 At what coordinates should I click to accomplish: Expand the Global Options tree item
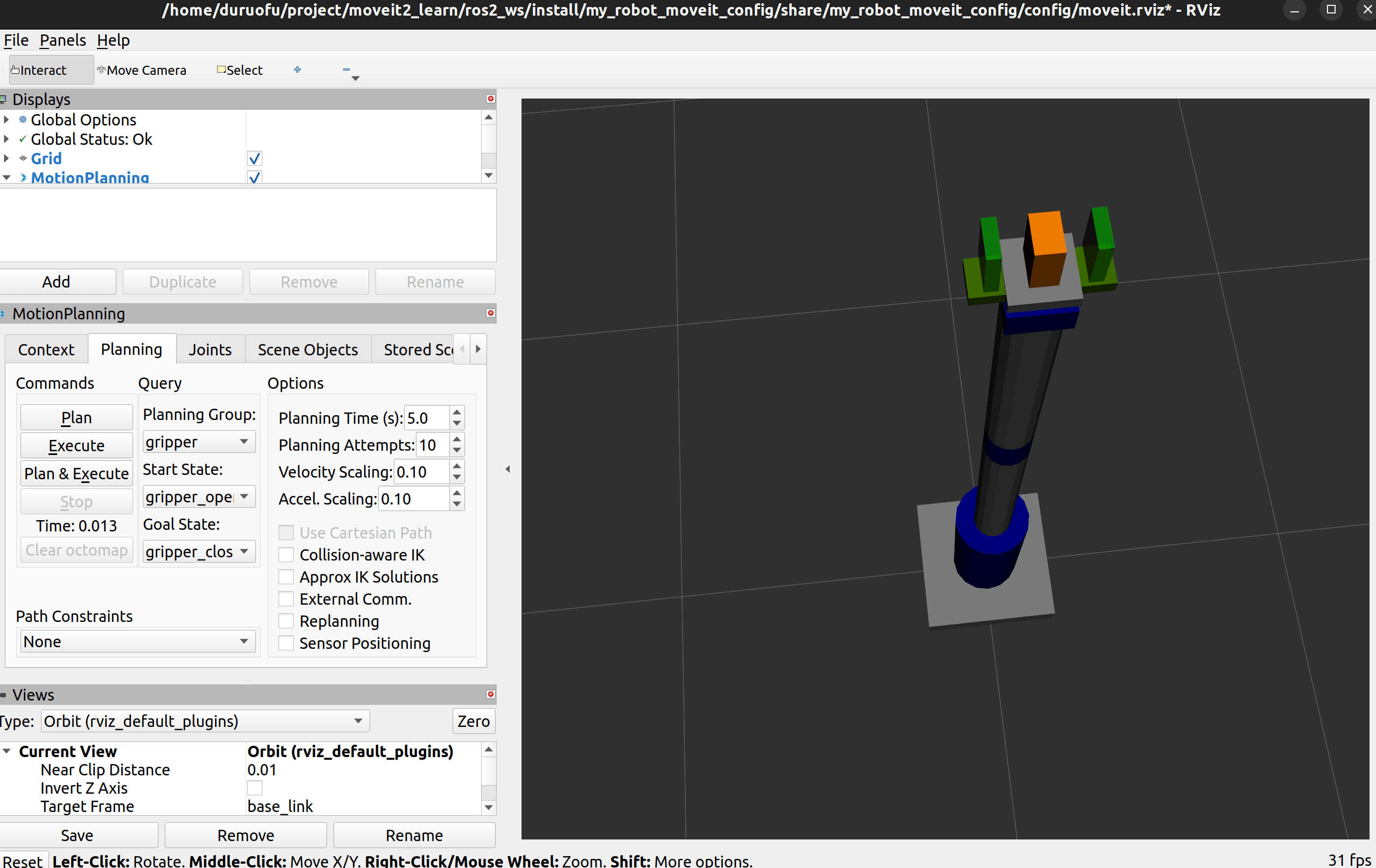tap(6, 120)
